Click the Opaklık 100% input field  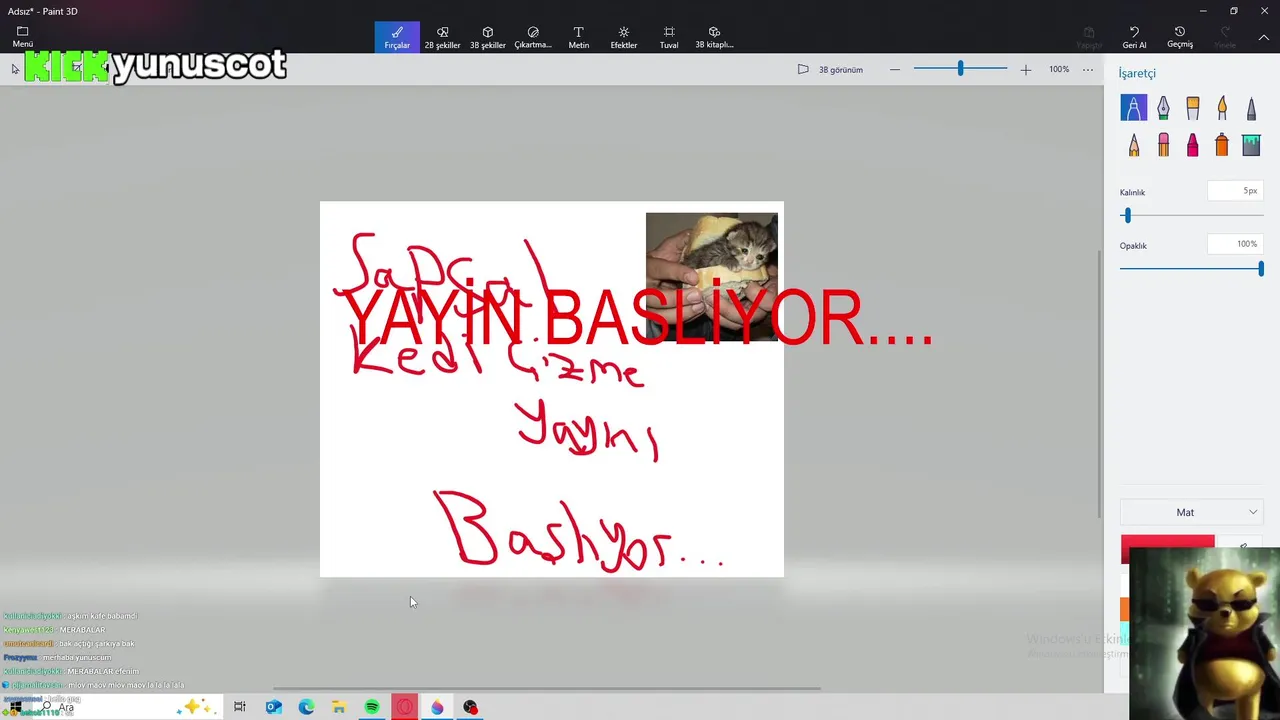(x=1235, y=244)
